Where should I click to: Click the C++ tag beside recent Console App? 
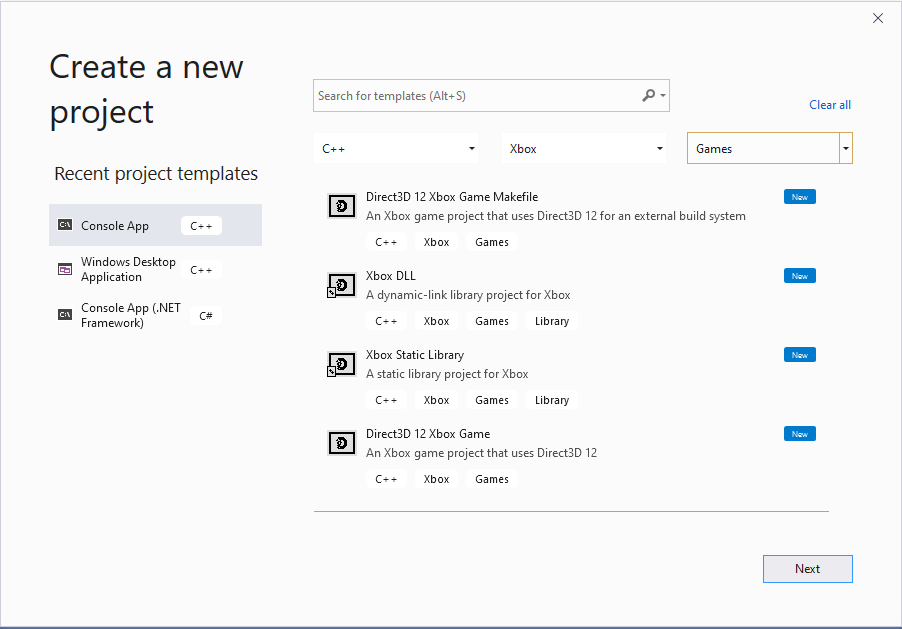(x=201, y=226)
